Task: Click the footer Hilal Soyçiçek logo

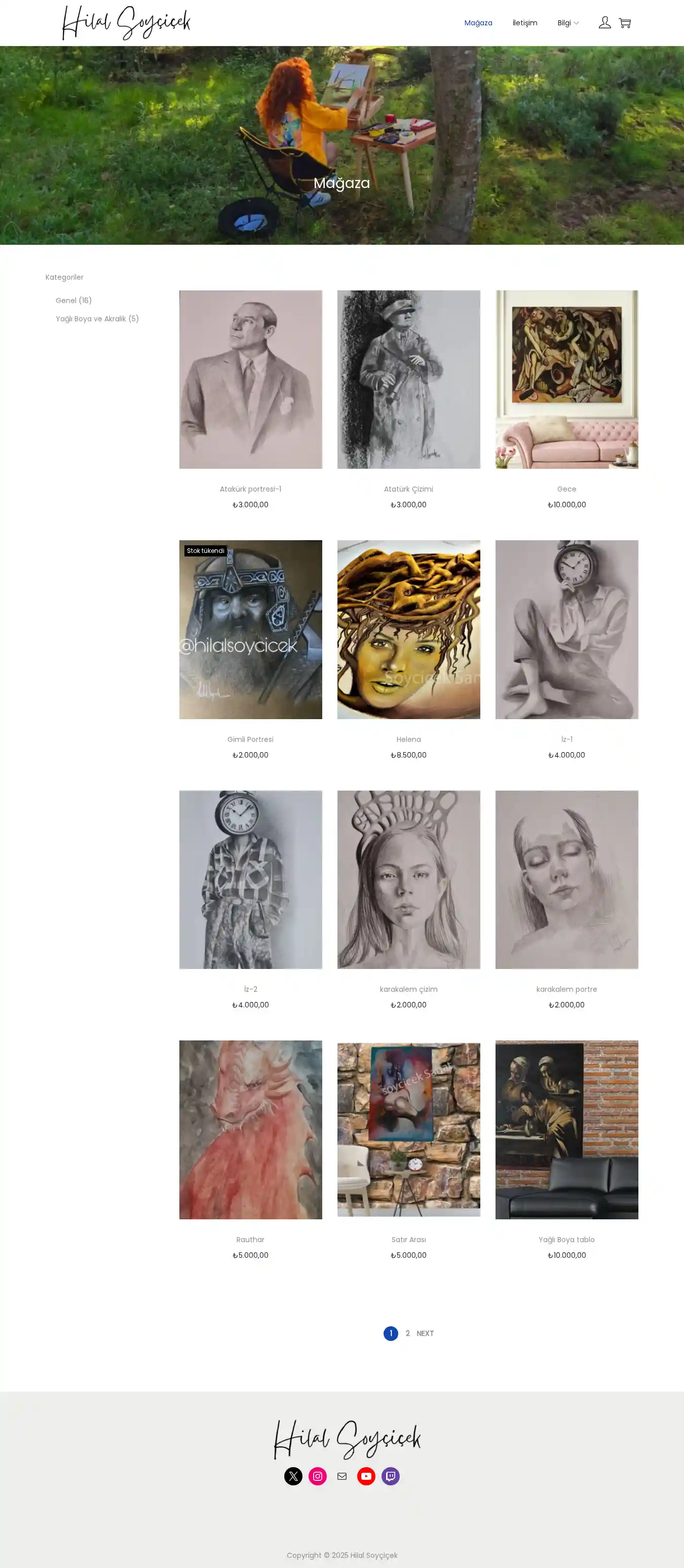Action: pyautogui.click(x=348, y=1440)
